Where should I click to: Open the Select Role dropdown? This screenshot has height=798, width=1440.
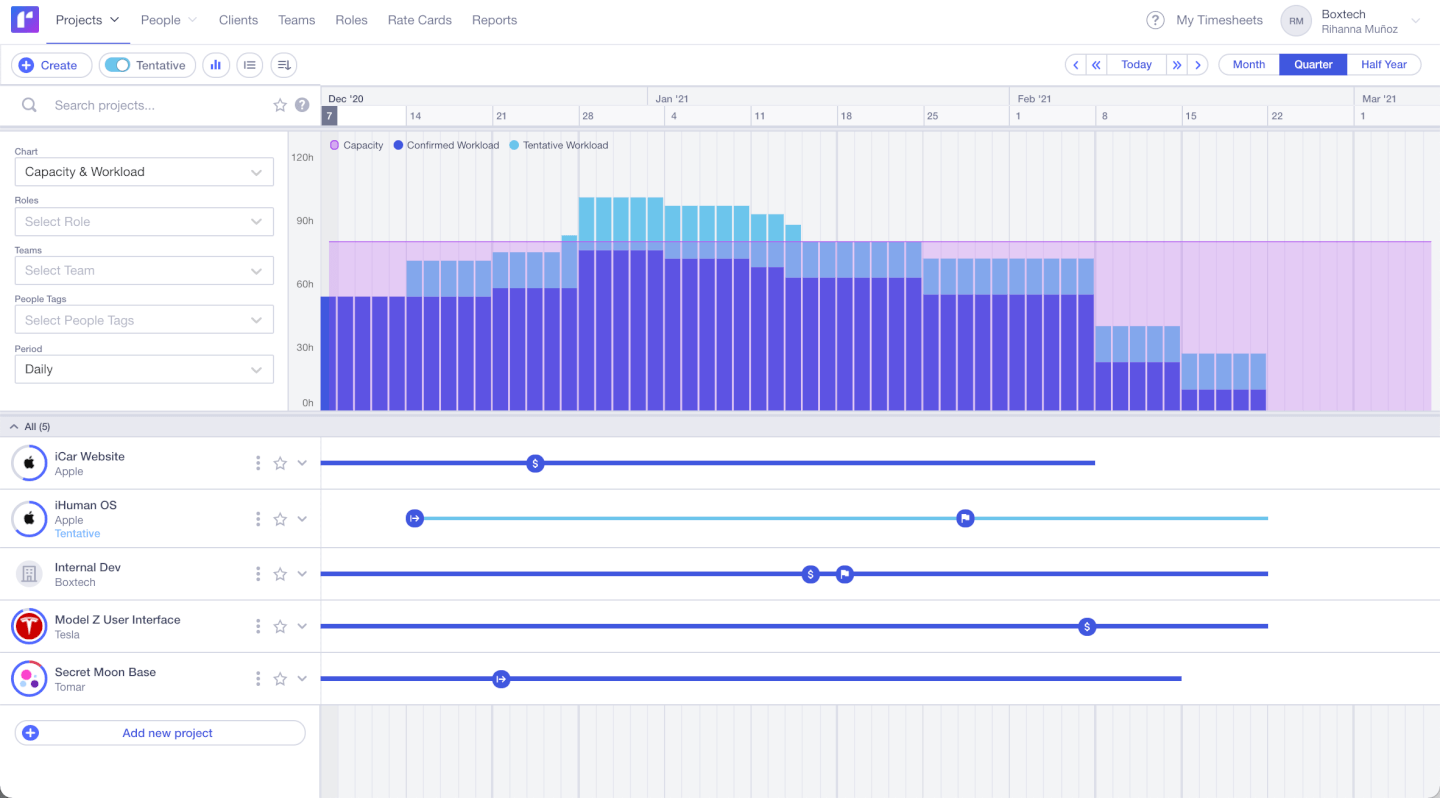pyautogui.click(x=144, y=221)
